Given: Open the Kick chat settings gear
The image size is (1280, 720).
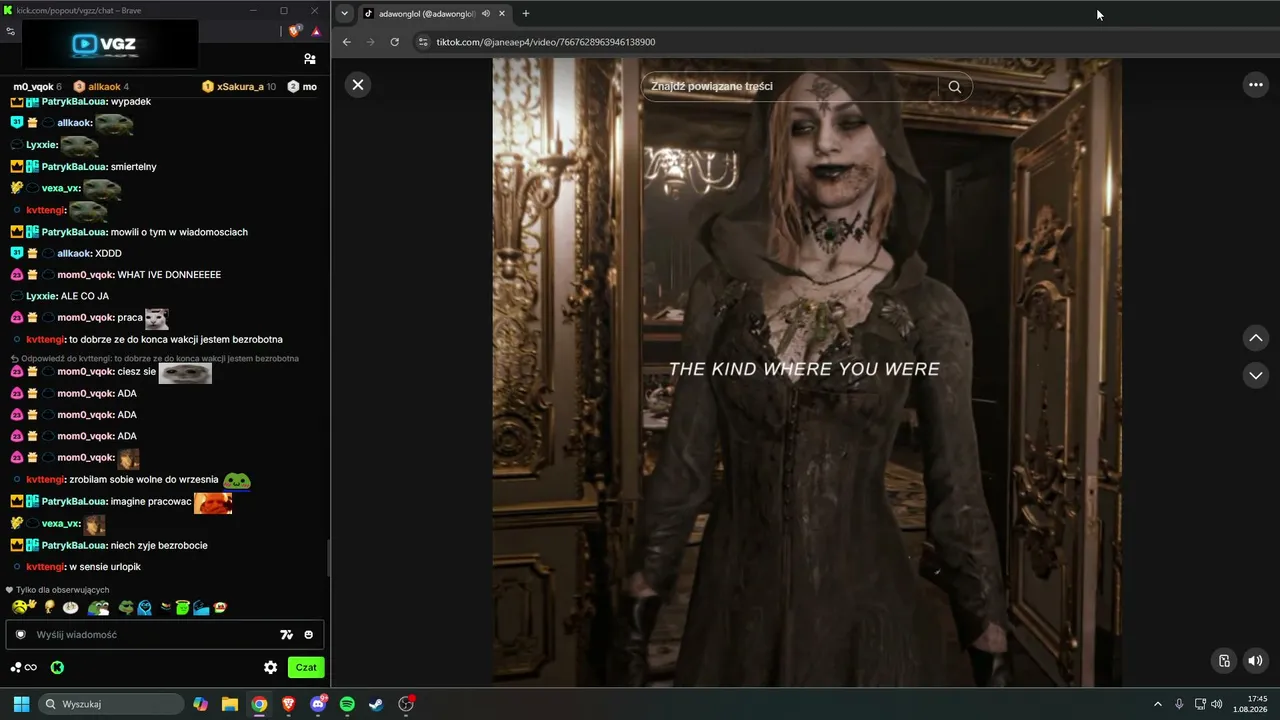Looking at the screenshot, I should point(270,667).
